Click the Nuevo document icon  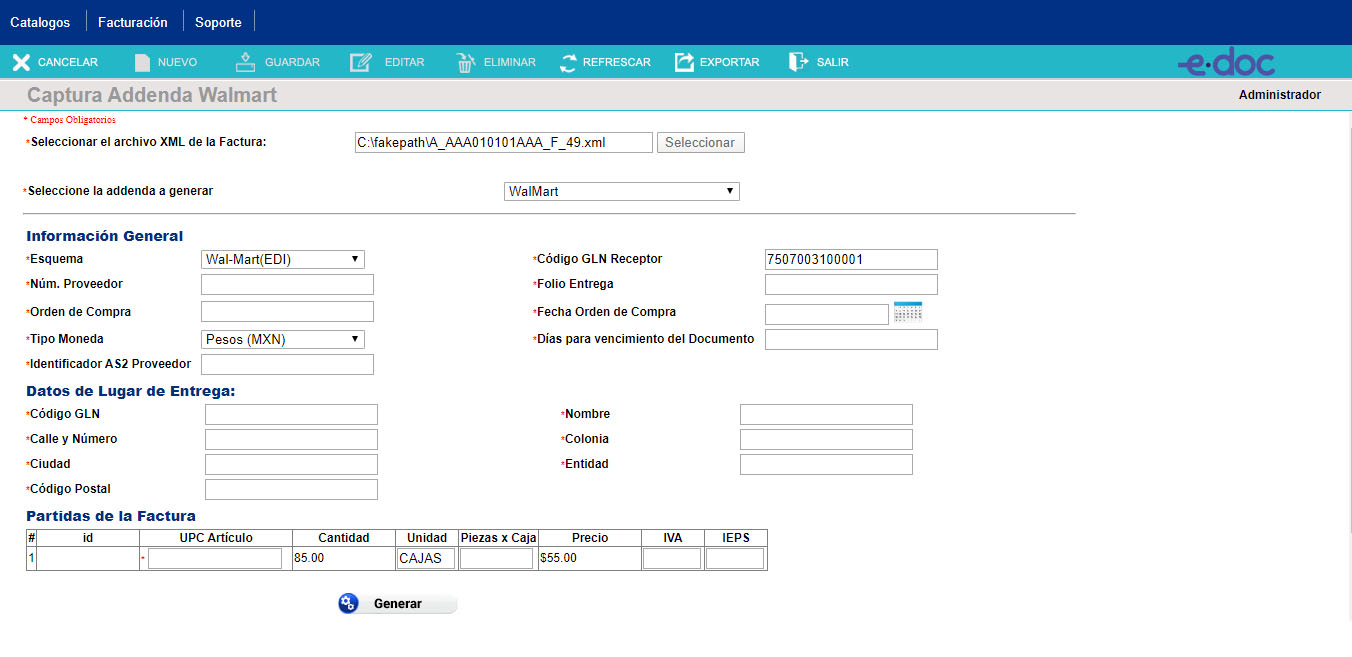pos(143,63)
